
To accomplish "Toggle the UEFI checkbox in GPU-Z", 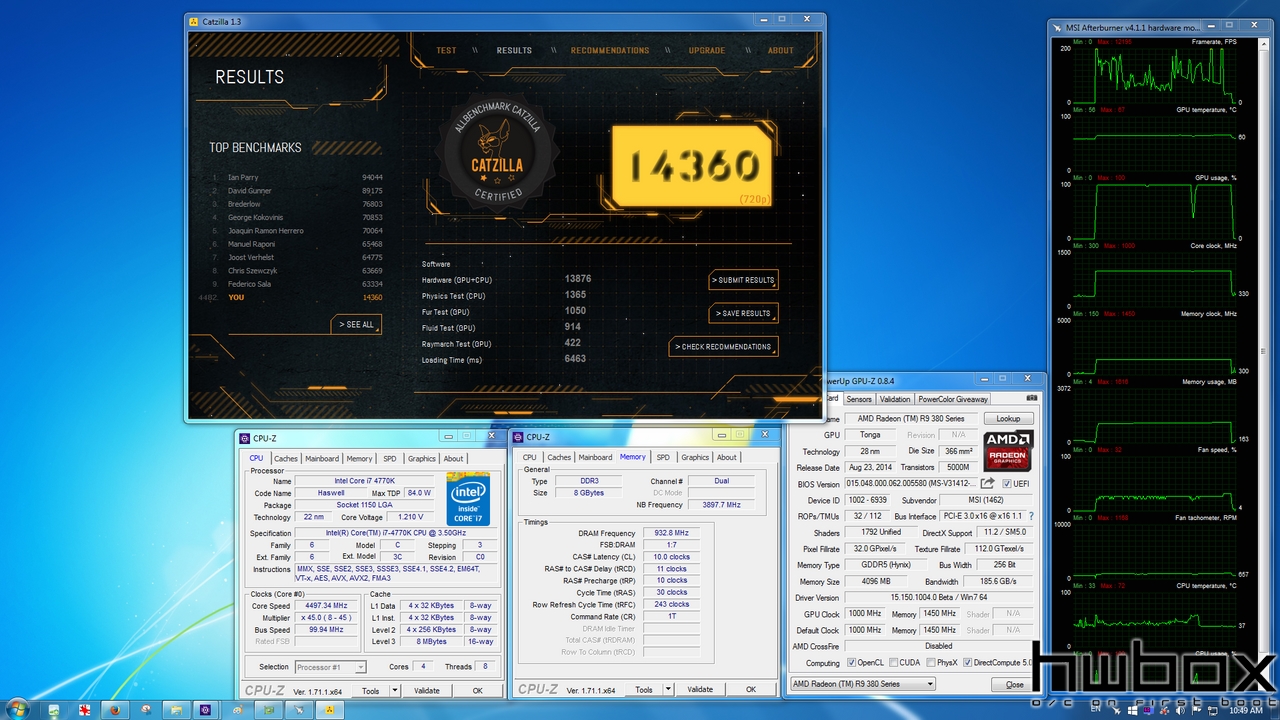I will 1008,484.
